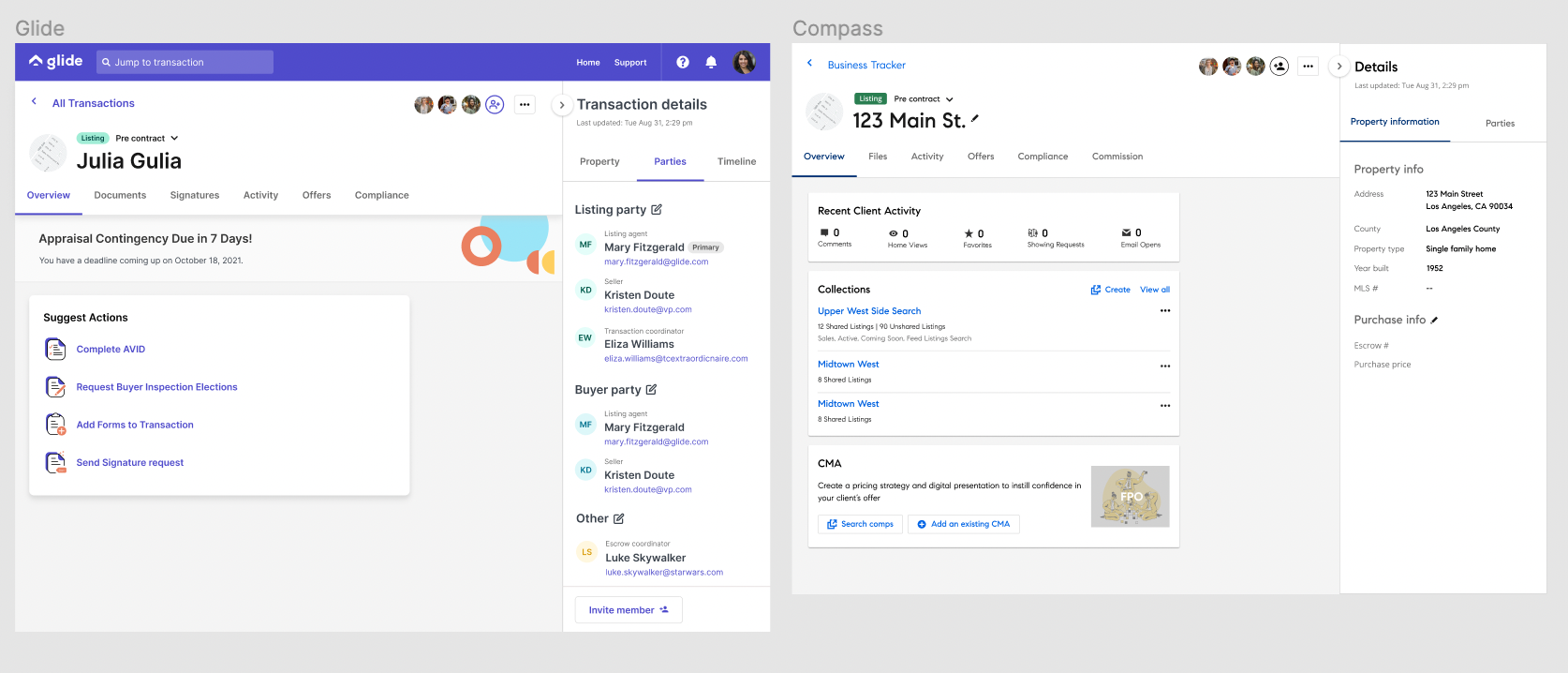Open the All Transactions link
Image resolution: width=1568 pixels, height=673 pixels.
click(x=94, y=103)
